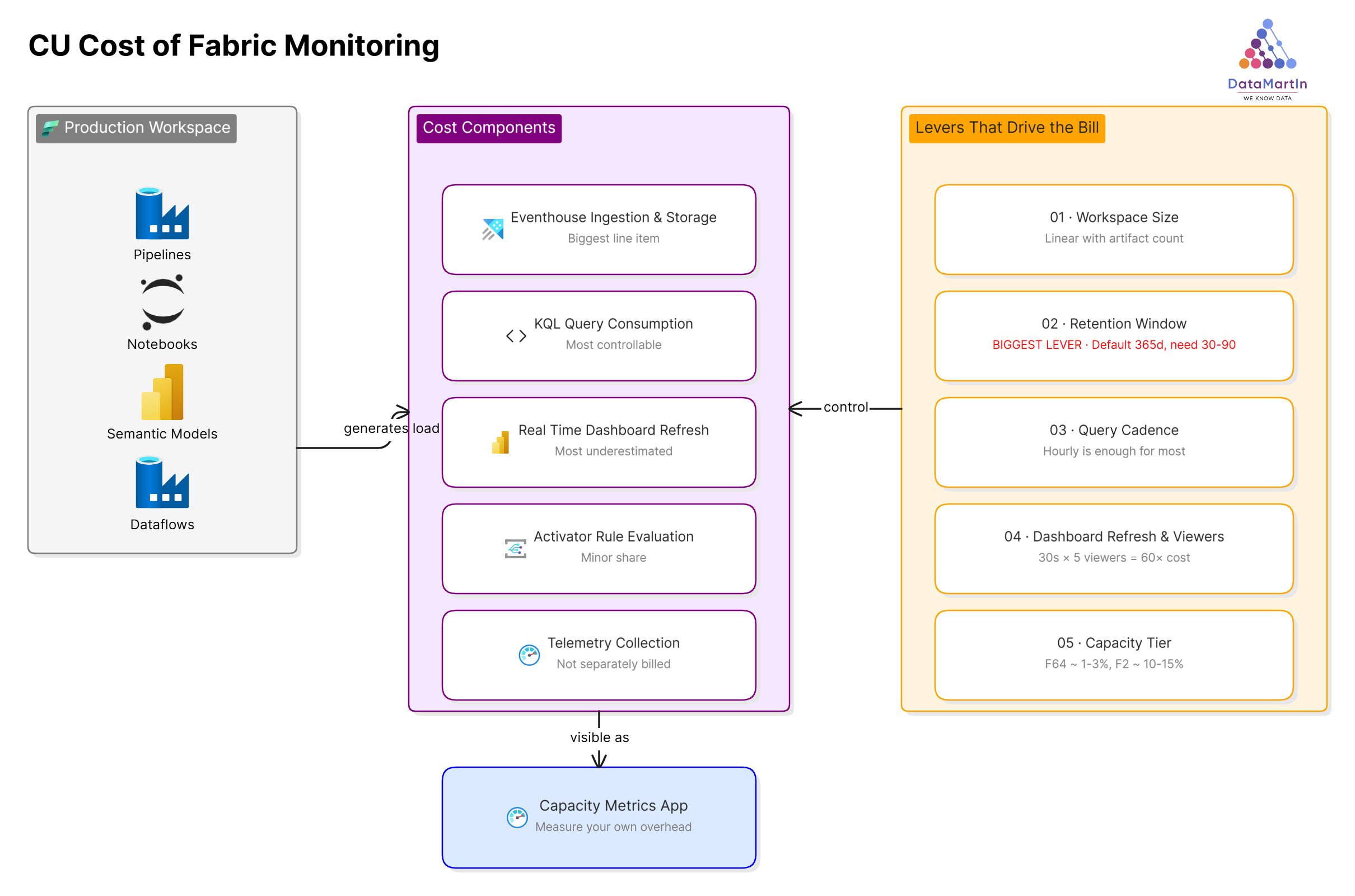Screen dimensions: 1355x896
Task: Click the 'Most controllable' subtitle
Action: click(x=614, y=345)
